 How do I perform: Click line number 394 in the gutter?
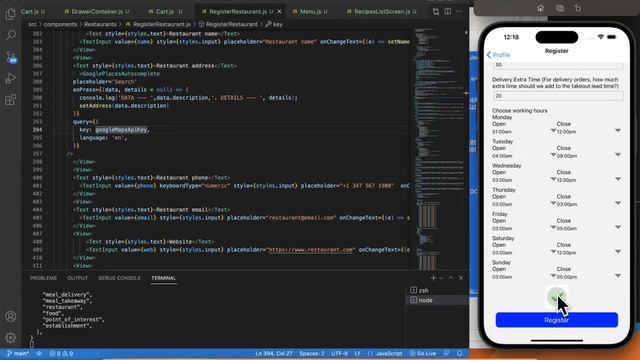tap(37, 130)
